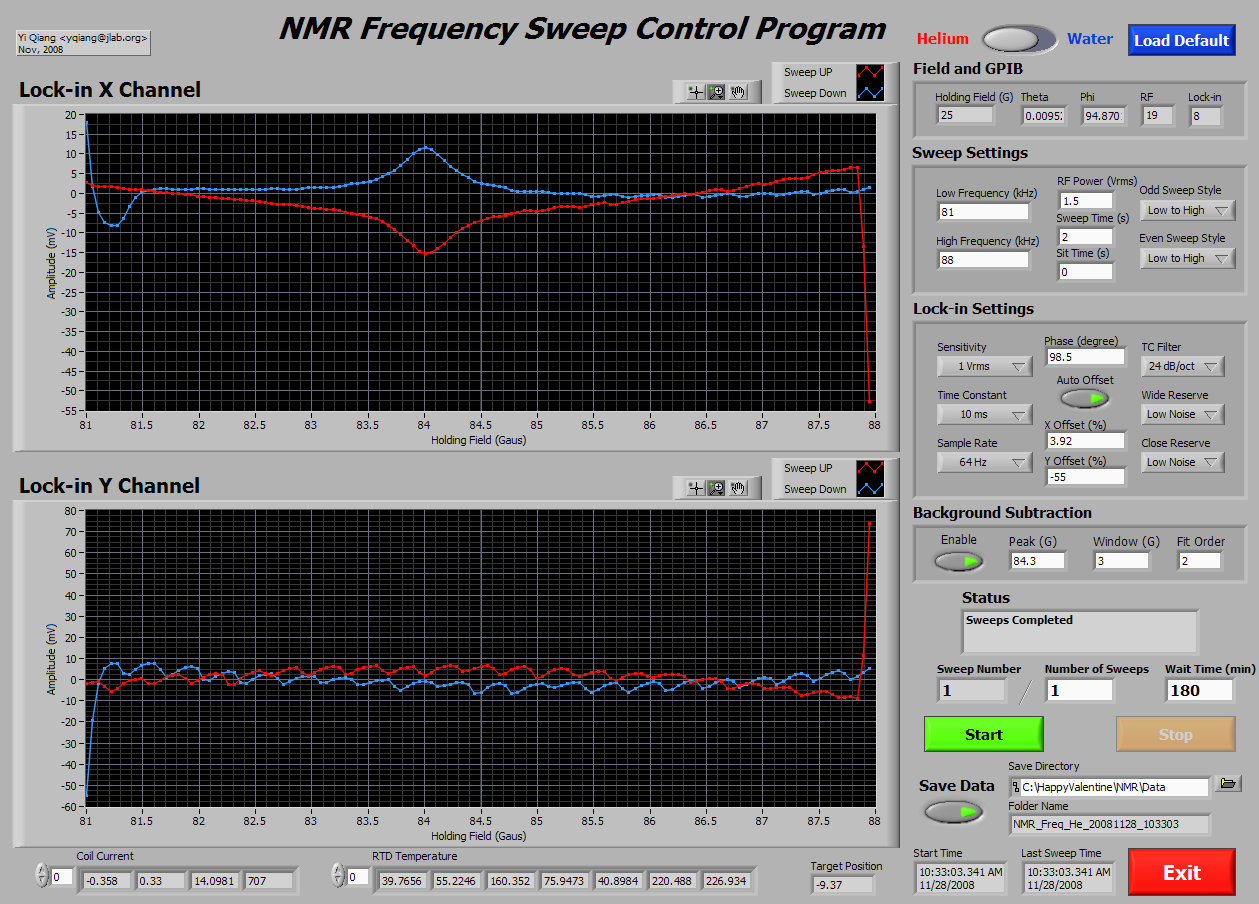Click the Last Sweep Time indicator
Viewport: 1259px width, 904px height.
pyautogui.click(x=1067, y=878)
